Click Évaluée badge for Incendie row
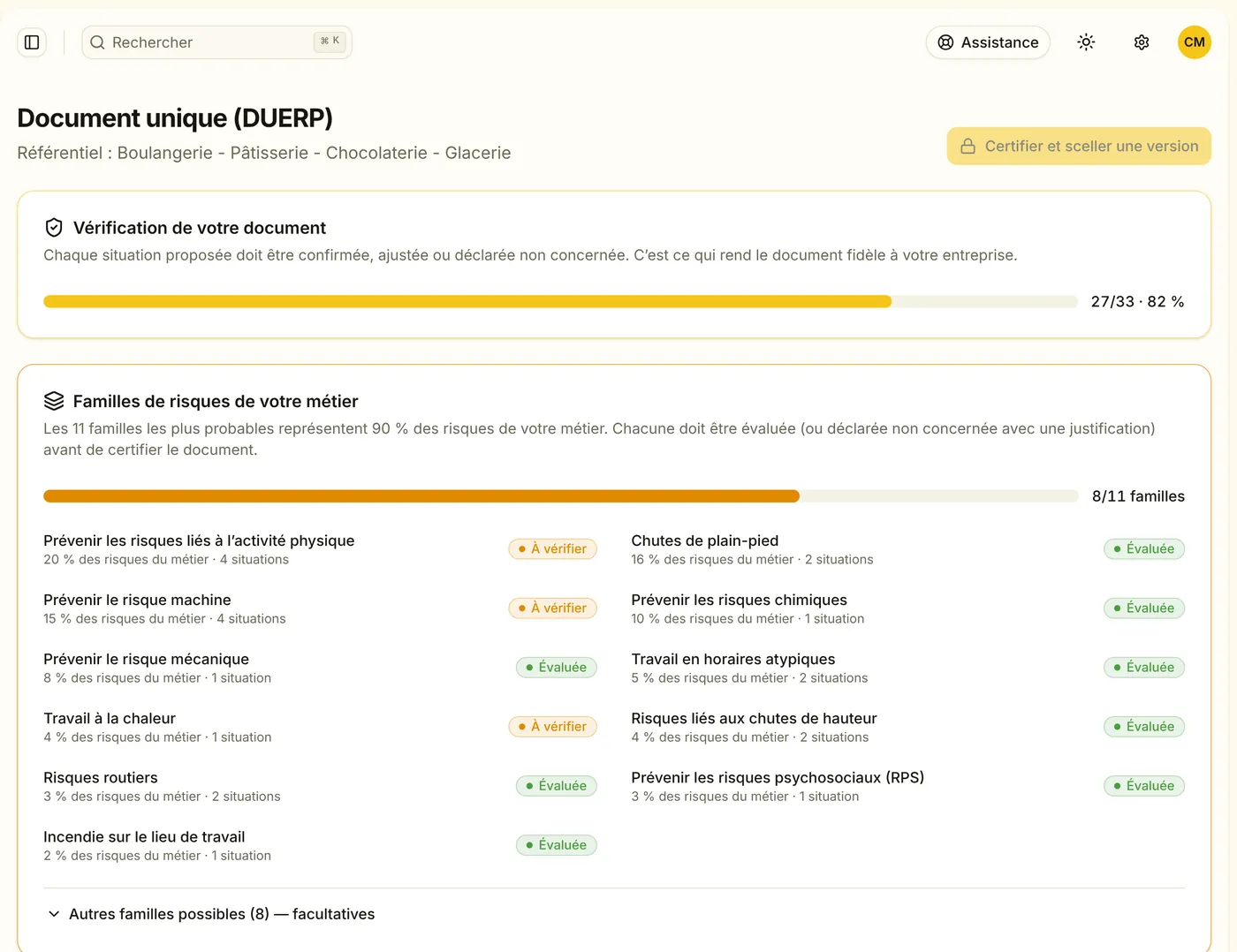 coord(557,845)
